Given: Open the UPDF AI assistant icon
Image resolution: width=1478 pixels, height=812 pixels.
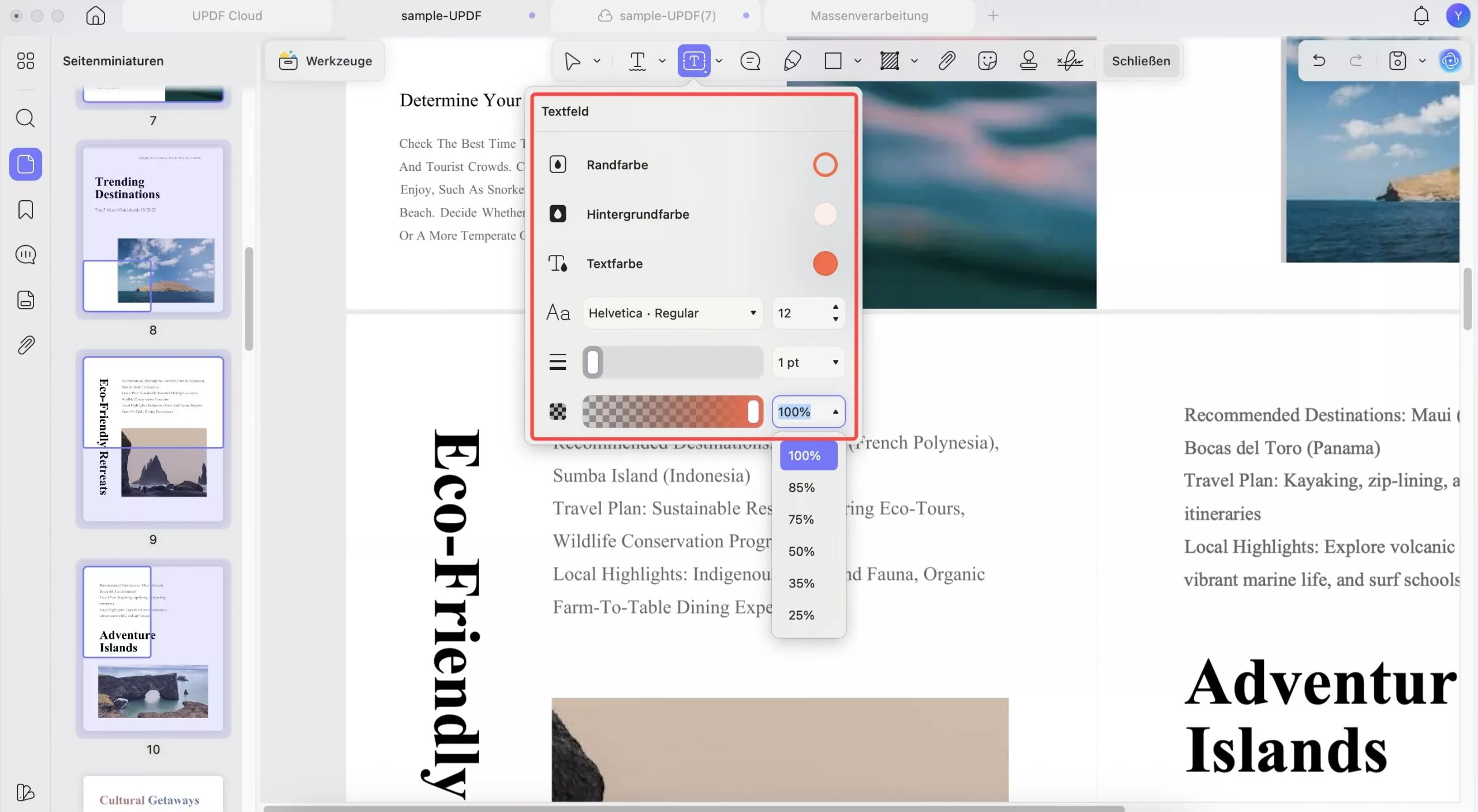Looking at the screenshot, I should tap(1450, 61).
